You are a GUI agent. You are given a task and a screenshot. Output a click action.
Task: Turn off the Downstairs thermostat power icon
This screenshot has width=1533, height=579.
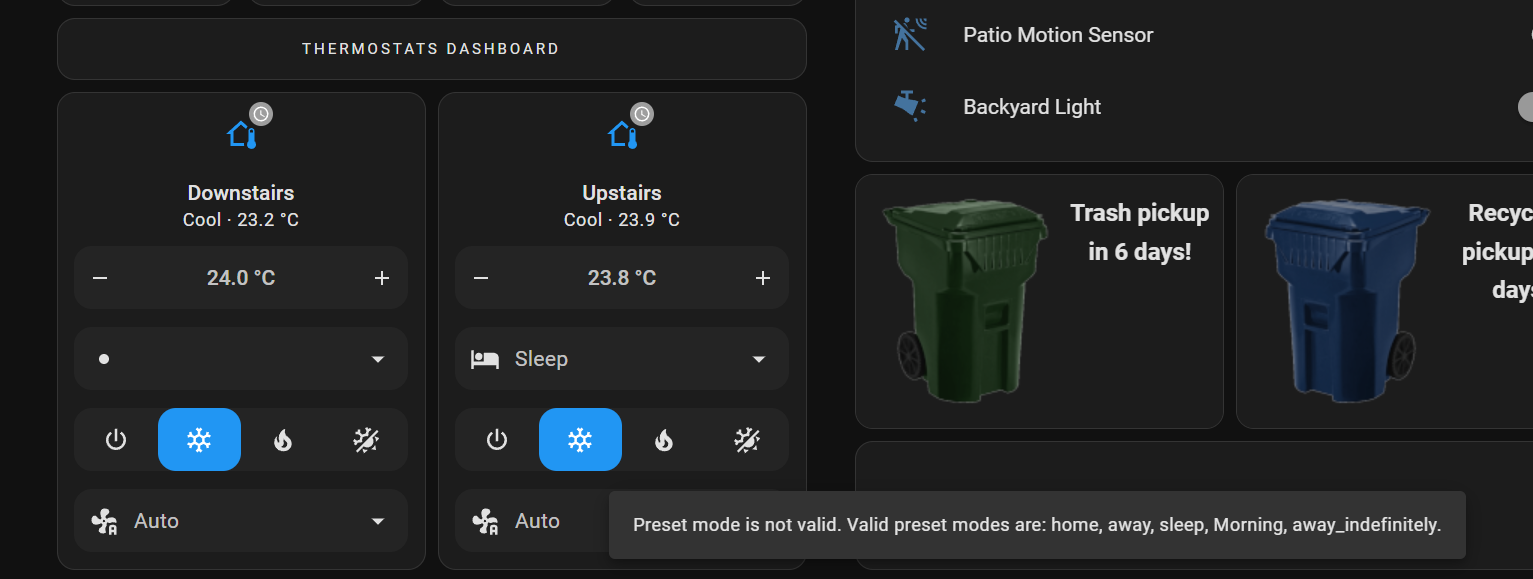coord(116,439)
